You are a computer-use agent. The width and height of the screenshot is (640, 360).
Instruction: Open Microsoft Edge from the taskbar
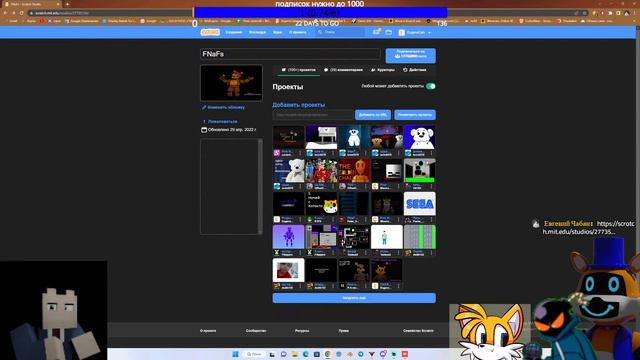(306, 354)
